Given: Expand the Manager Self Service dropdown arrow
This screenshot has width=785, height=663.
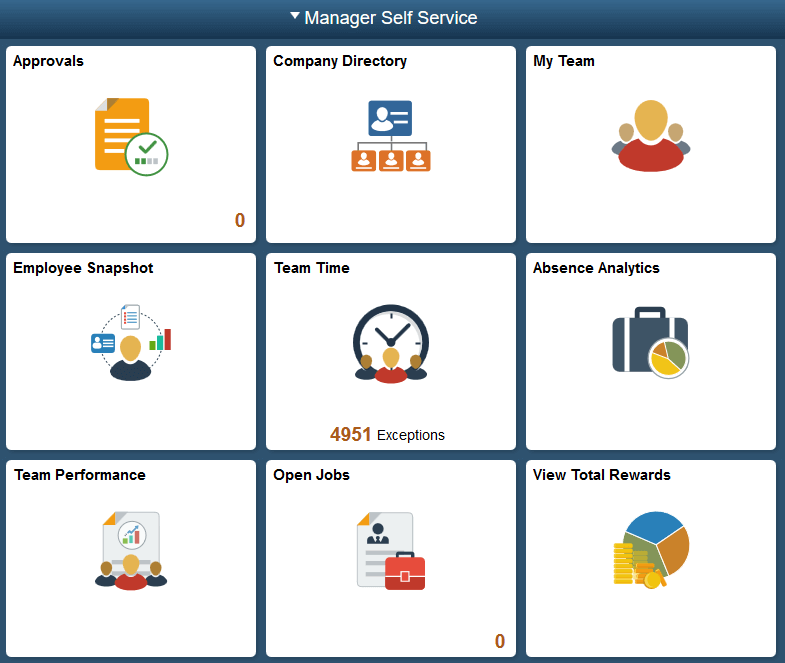Looking at the screenshot, I should [x=294, y=17].
